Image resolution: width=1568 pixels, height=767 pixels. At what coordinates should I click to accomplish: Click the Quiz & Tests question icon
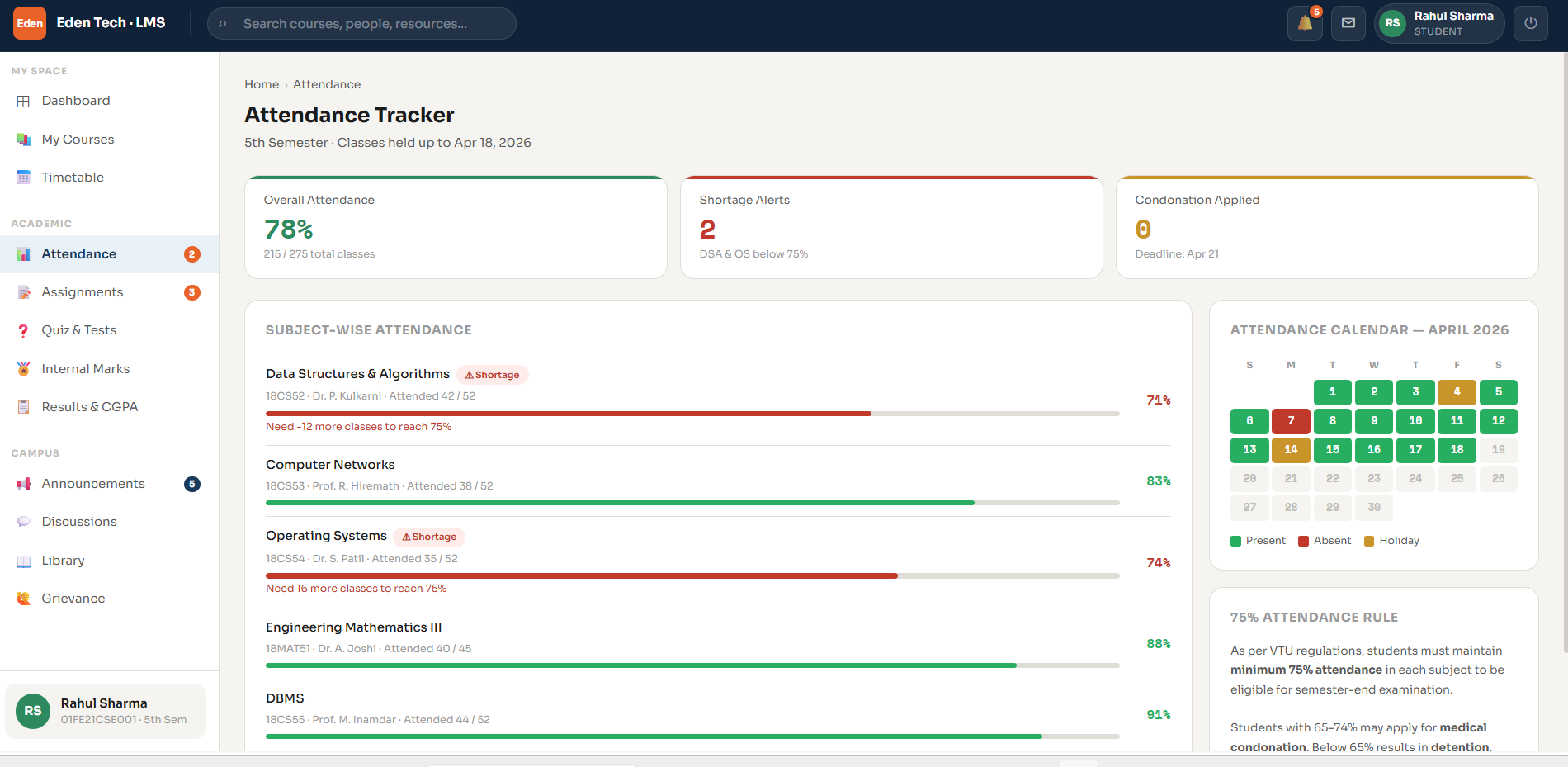tap(23, 330)
